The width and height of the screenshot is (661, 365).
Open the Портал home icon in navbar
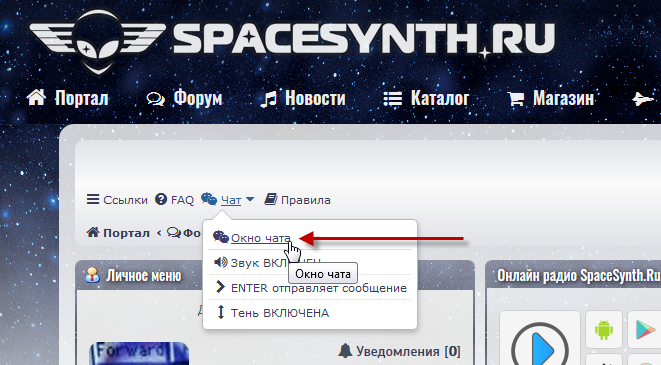(x=36, y=97)
